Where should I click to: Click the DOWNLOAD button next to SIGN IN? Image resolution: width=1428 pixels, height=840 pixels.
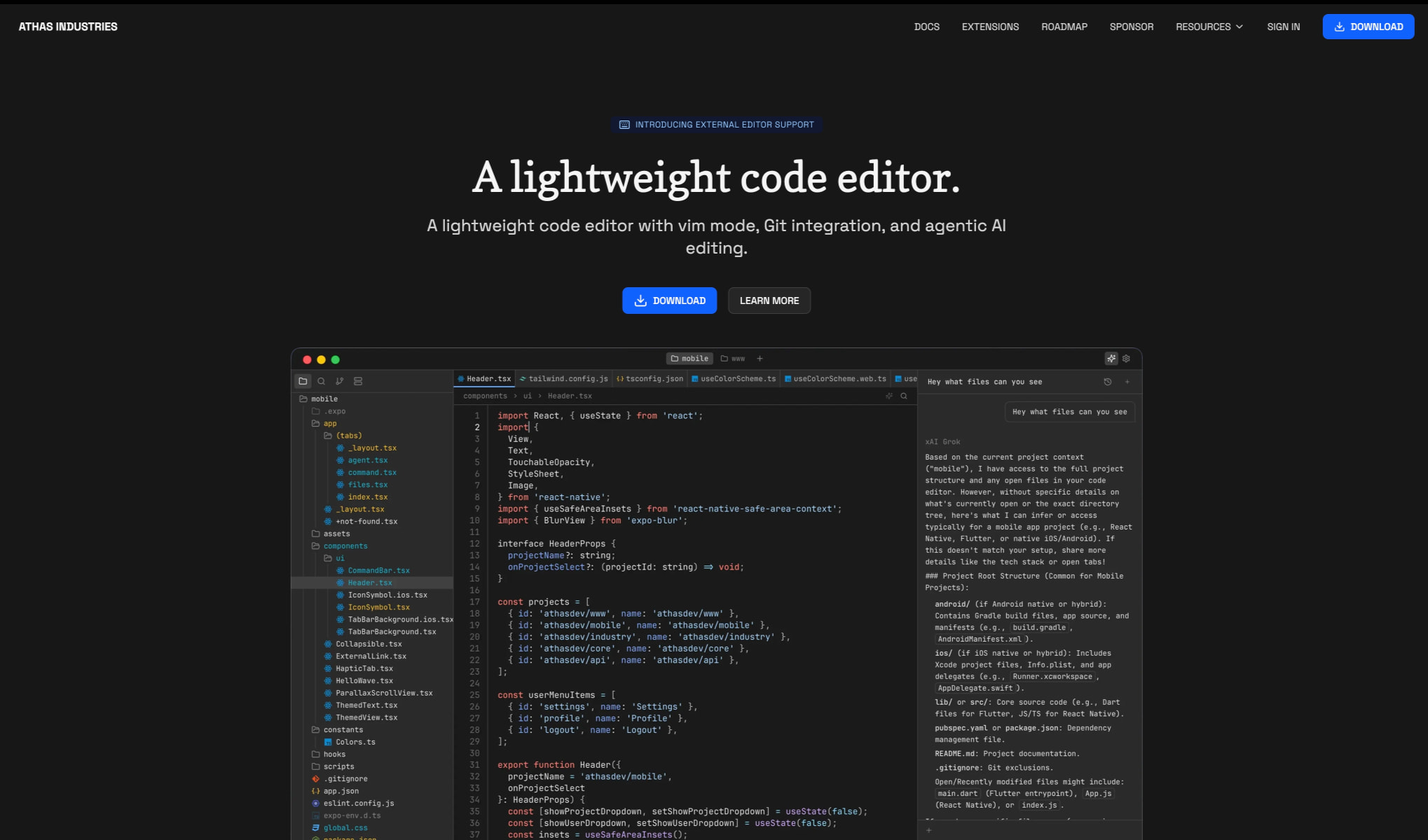tap(1368, 27)
